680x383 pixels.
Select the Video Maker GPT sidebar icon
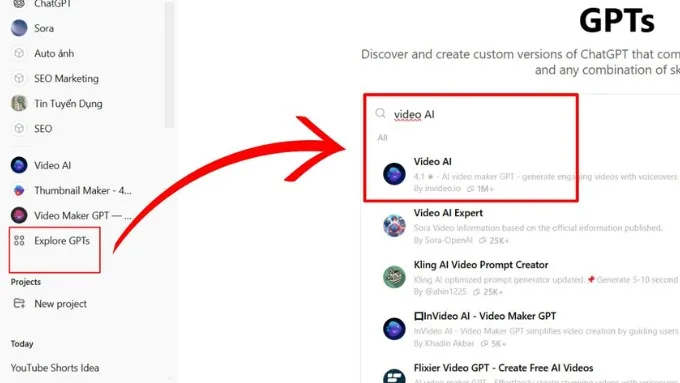coord(19,215)
